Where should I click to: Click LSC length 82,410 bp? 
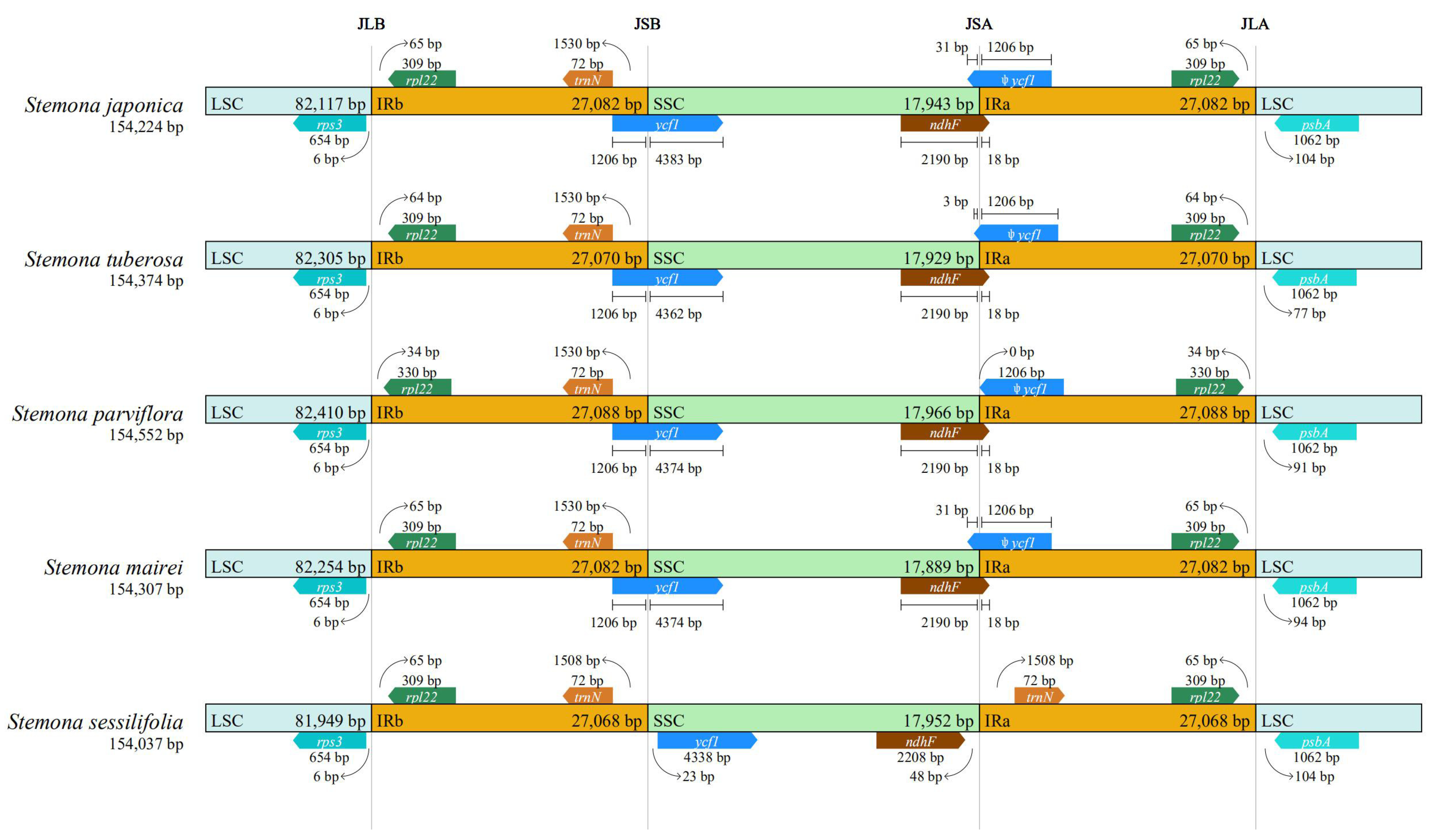coord(330,412)
